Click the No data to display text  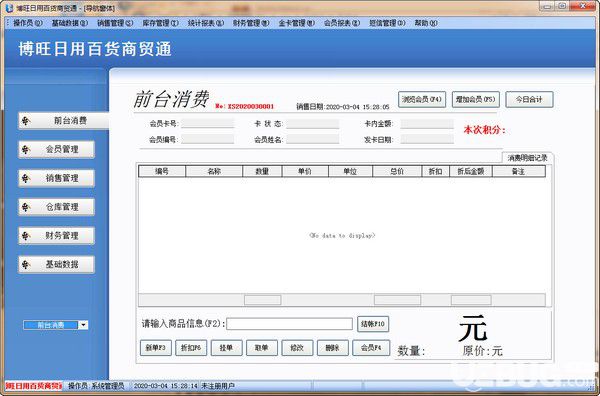click(342, 236)
